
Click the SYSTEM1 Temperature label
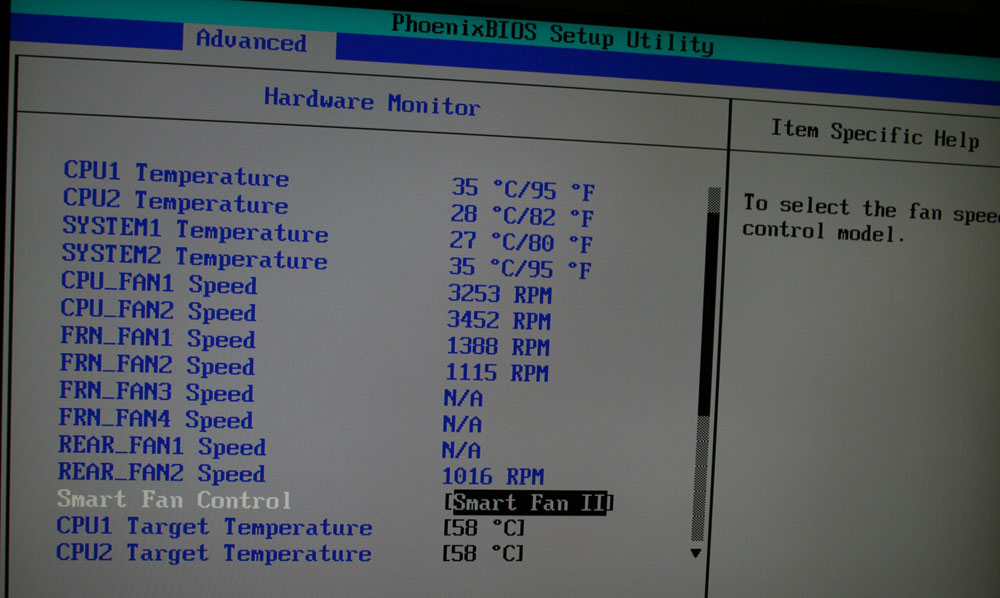pyautogui.click(x=195, y=230)
